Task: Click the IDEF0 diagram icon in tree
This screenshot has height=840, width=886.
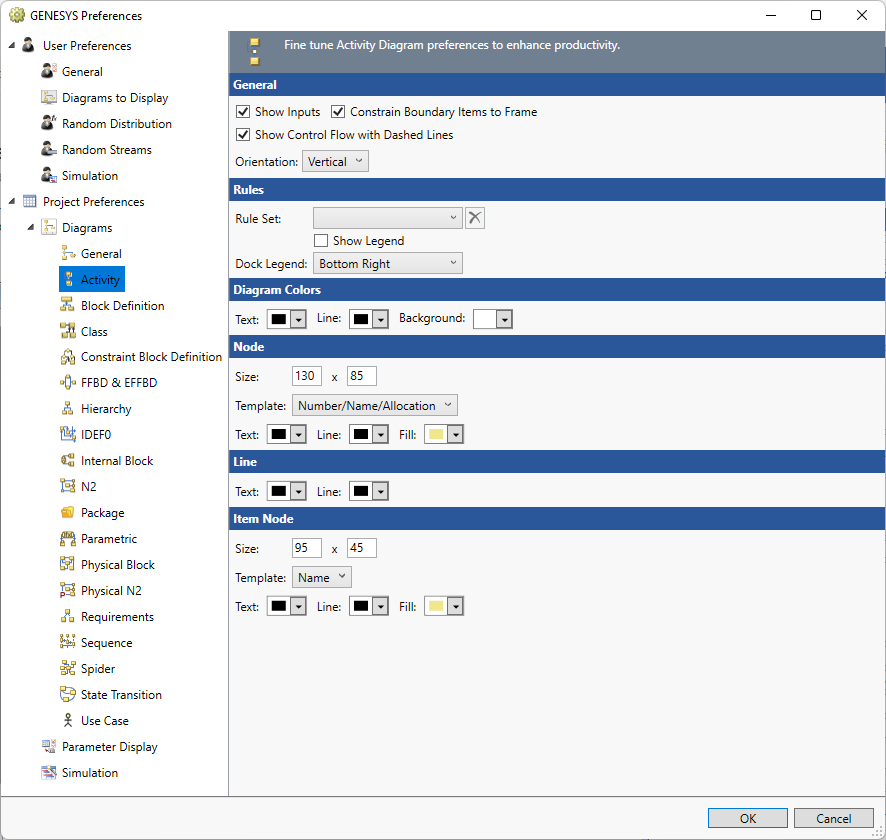Action: click(x=68, y=435)
